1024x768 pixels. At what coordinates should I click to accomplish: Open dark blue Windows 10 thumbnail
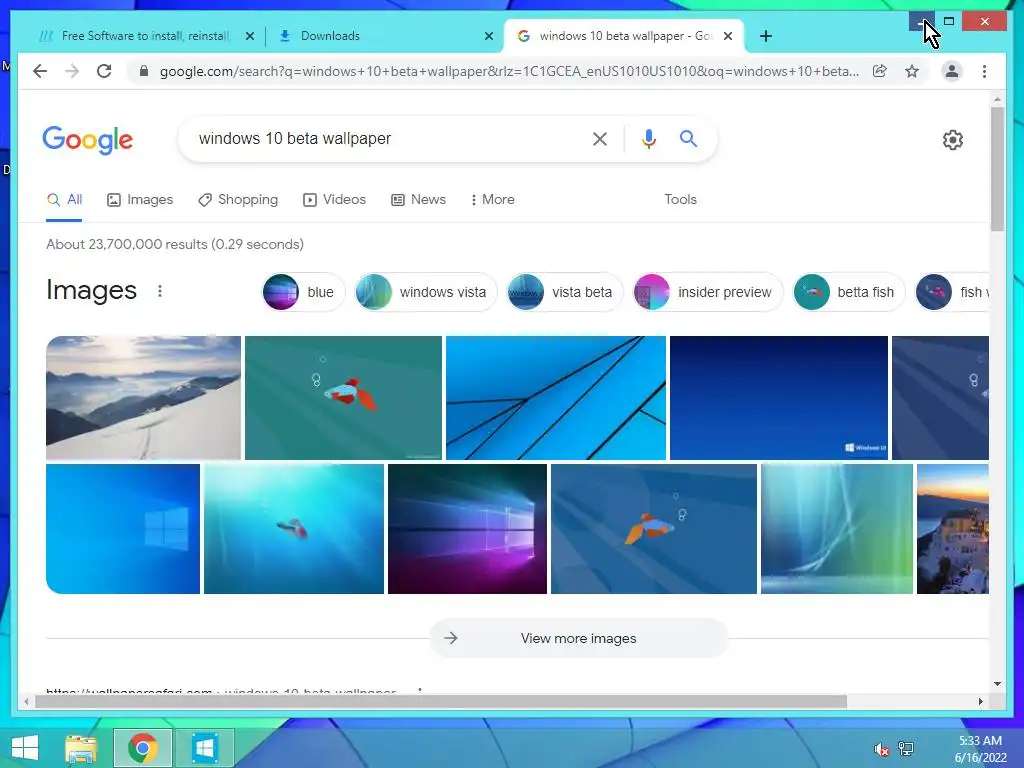(x=779, y=398)
